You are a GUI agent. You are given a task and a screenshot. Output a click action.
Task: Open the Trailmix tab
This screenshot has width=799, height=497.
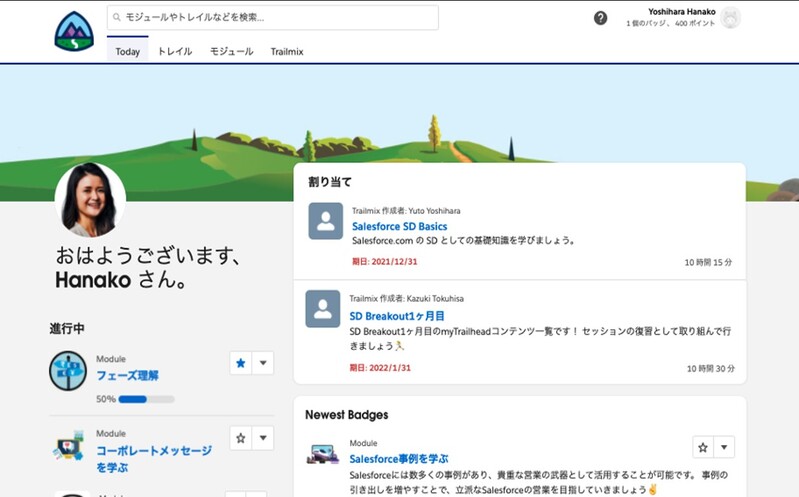(287, 51)
